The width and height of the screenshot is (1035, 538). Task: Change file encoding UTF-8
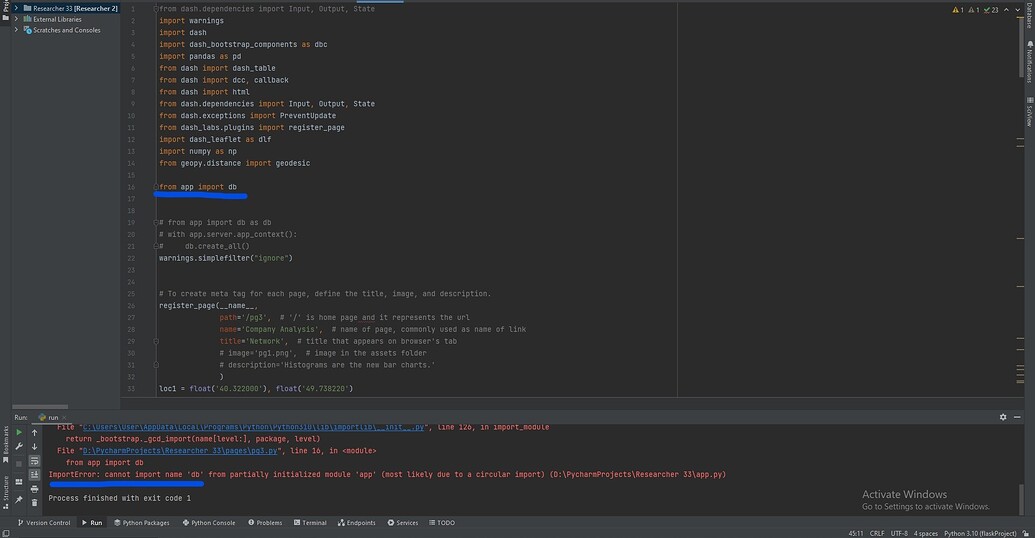pyautogui.click(x=899, y=533)
